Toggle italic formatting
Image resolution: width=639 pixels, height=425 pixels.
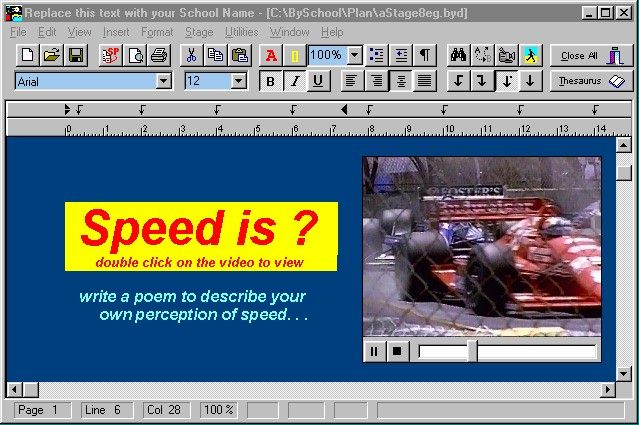tap(295, 81)
